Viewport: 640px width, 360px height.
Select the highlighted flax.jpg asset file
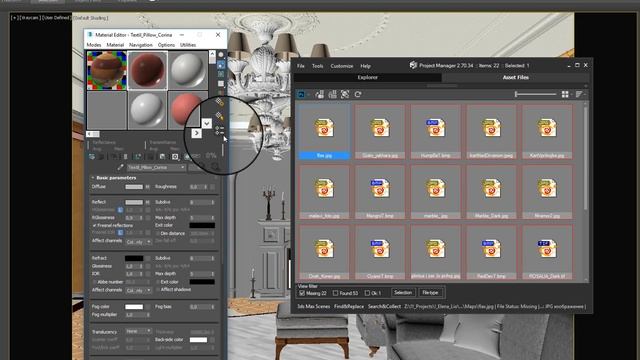pyautogui.click(x=324, y=132)
